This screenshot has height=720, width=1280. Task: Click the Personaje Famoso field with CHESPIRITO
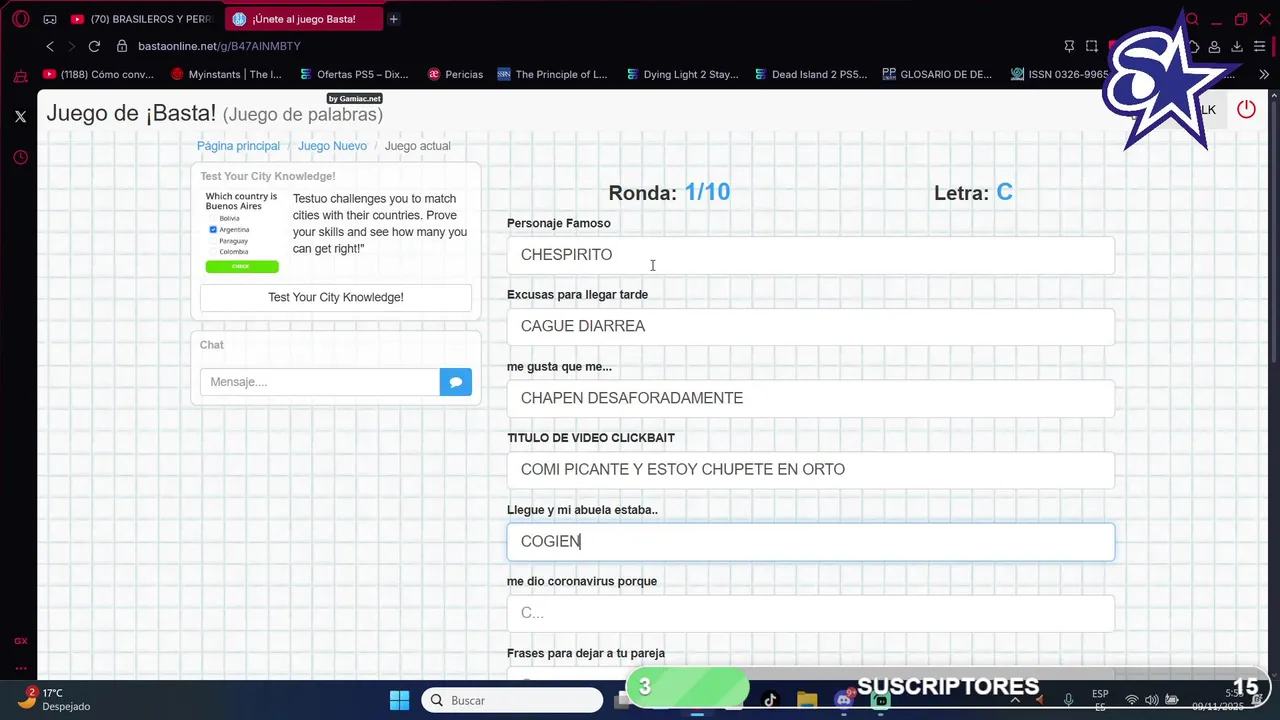[810, 255]
